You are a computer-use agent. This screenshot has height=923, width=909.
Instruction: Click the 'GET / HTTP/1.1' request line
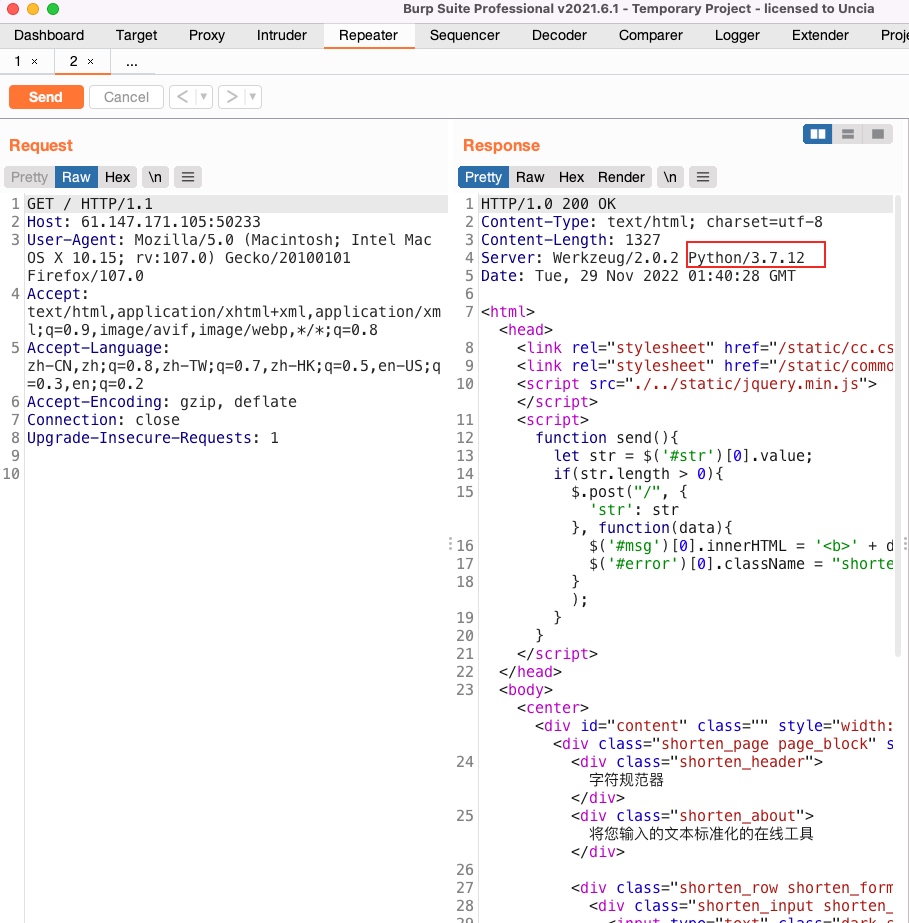(89, 204)
